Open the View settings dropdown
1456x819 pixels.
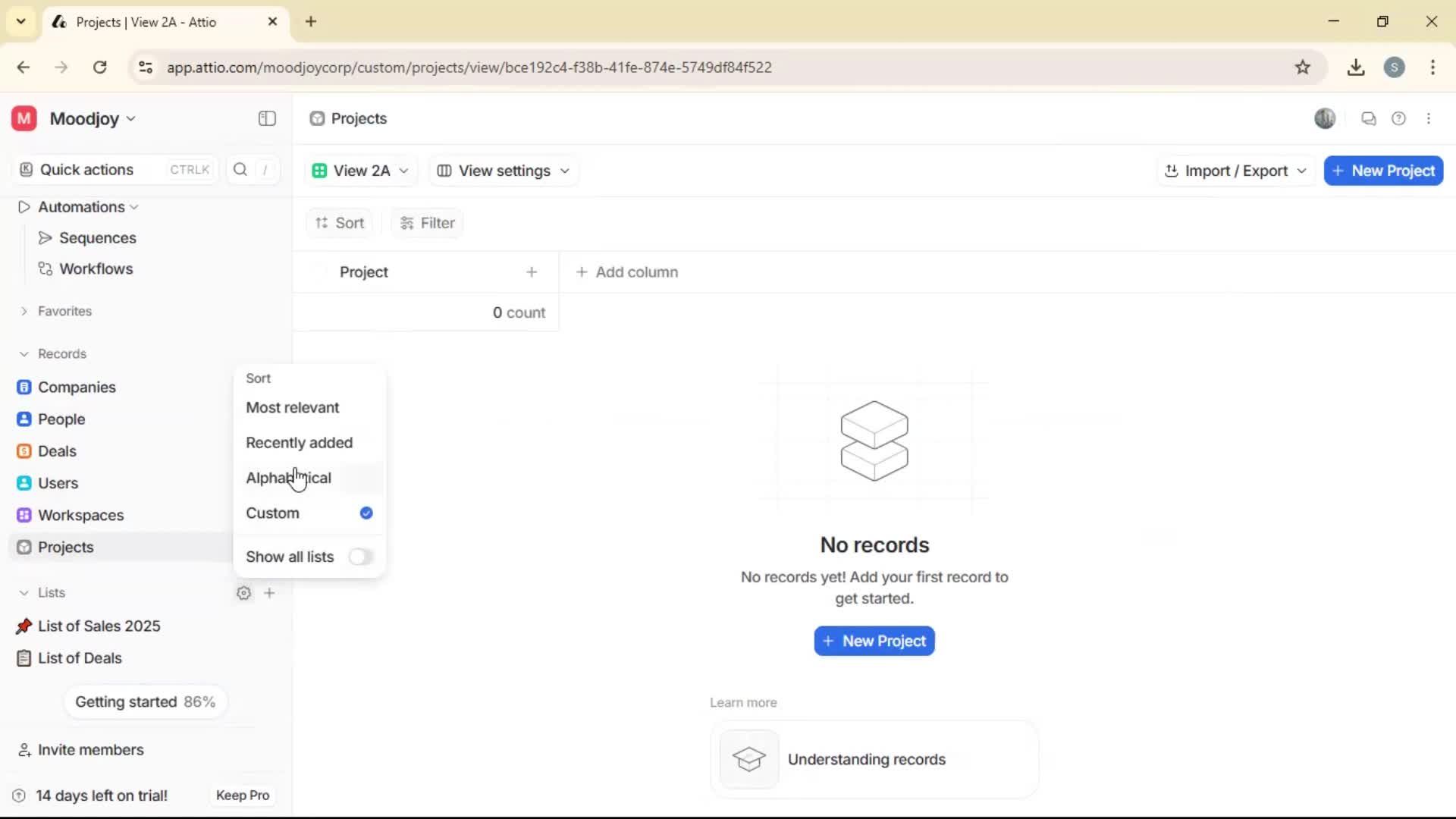pos(503,170)
